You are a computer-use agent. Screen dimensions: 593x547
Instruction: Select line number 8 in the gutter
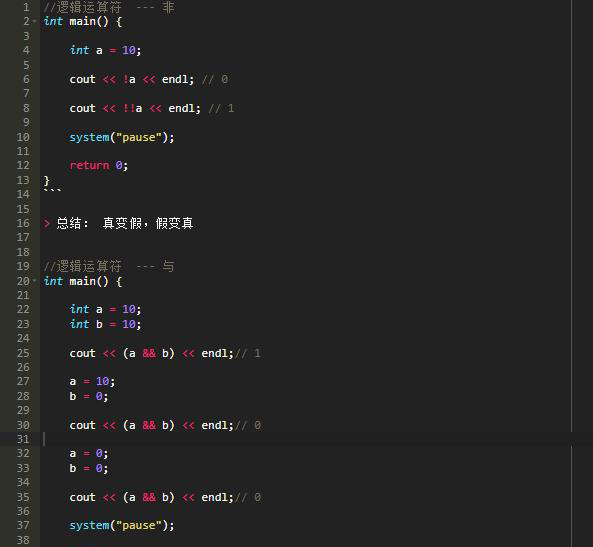click(26, 108)
